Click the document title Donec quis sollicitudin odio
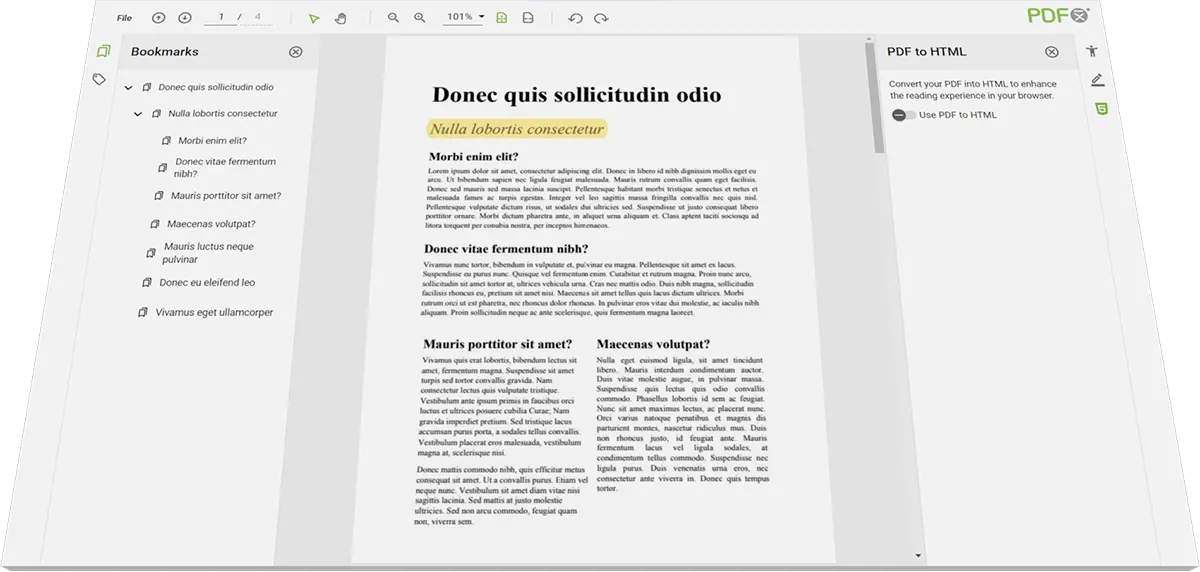This screenshot has width=1200, height=572. tap(576, 95)
